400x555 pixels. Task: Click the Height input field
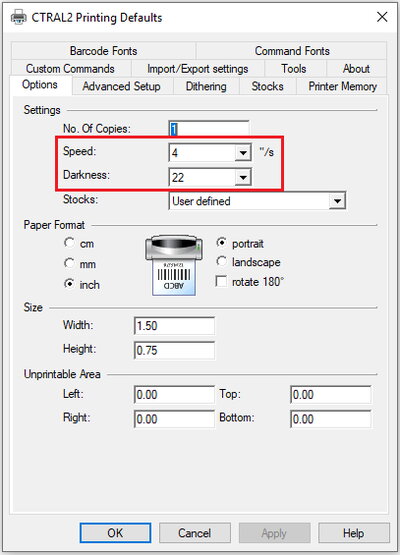pyautogui.click(x=174, y=350)
